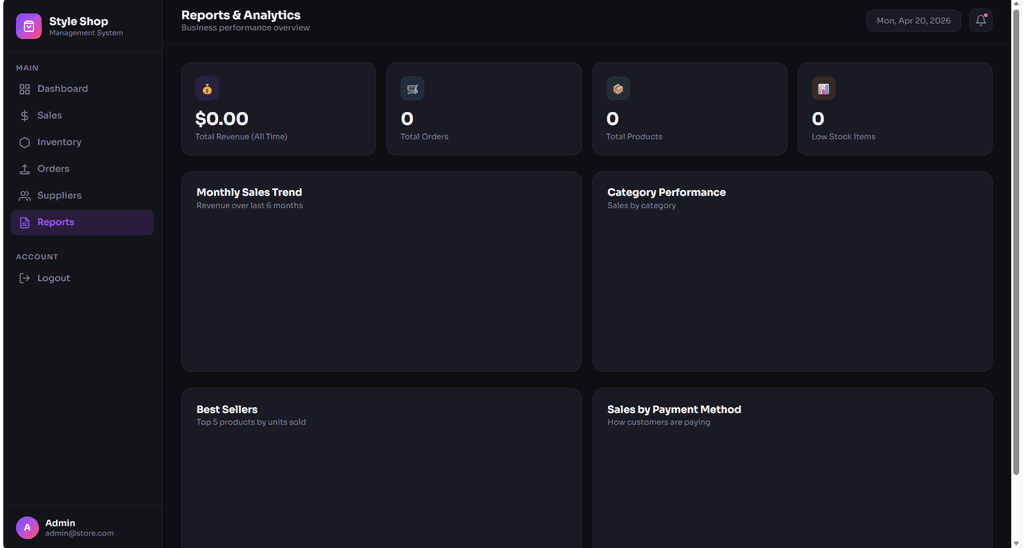Click the chart Low Stock Items icon

[x=824, y=89]
